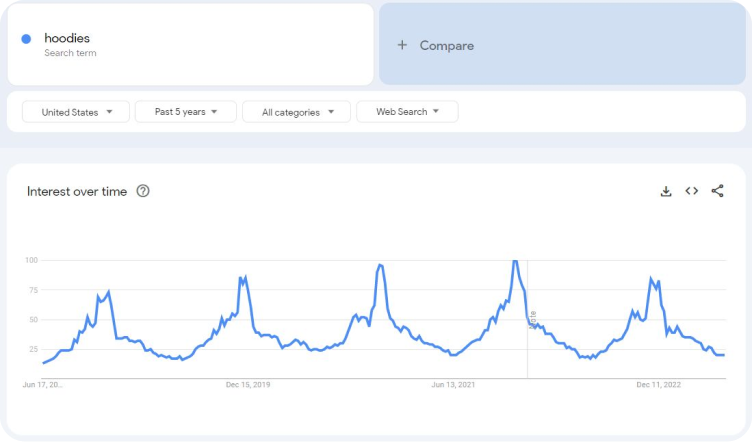Click the Note marker on the chart

click(533, 320)
